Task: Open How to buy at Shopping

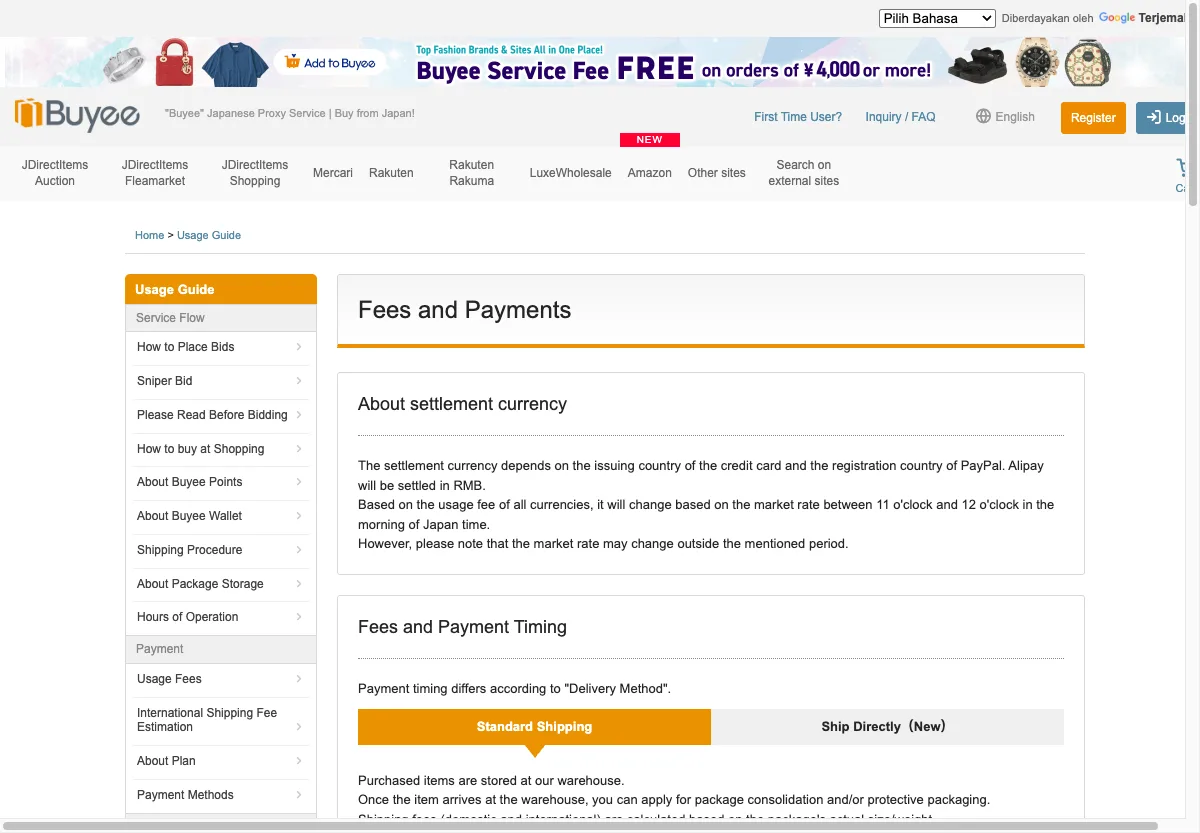Action: (220, 449)
